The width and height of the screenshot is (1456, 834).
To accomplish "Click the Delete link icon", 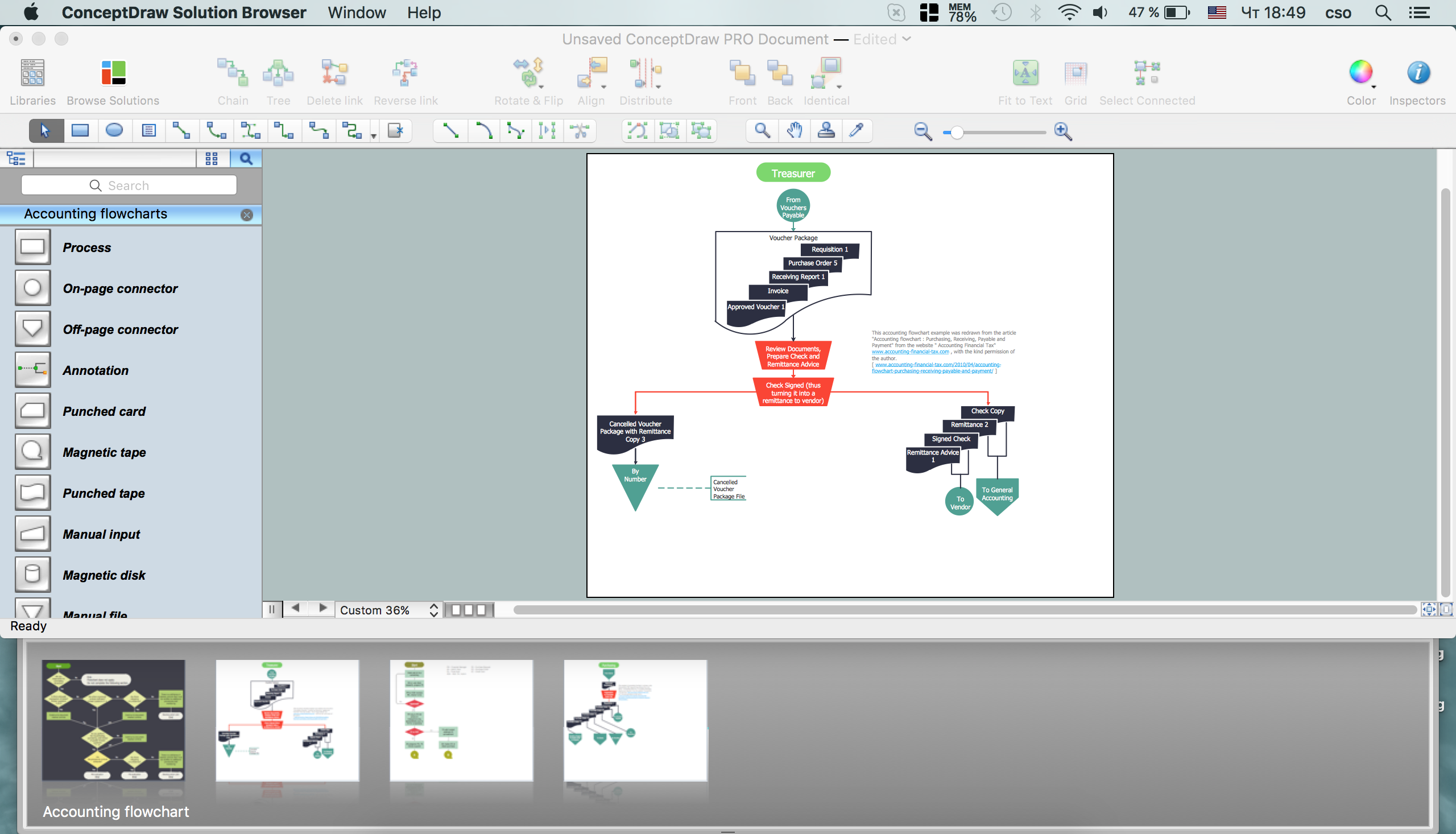I will tap(334, 73).
